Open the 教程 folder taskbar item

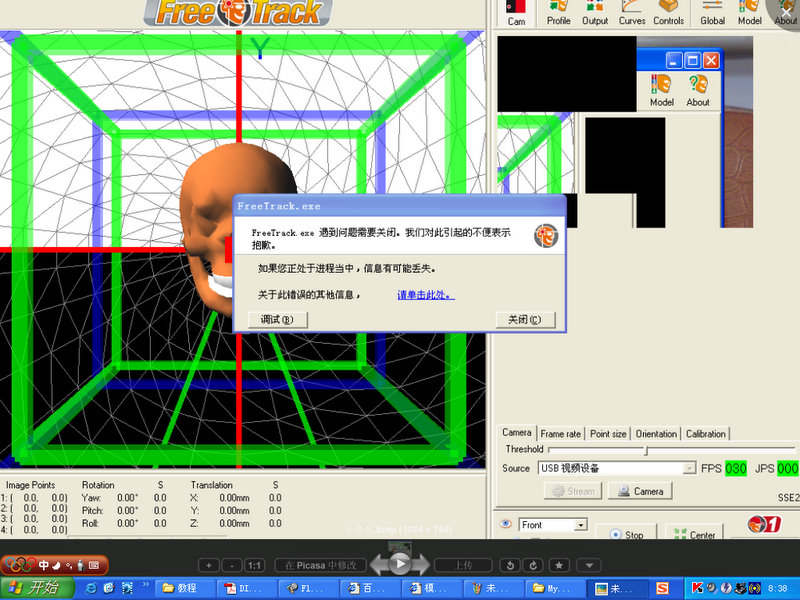tap(185, 588)
